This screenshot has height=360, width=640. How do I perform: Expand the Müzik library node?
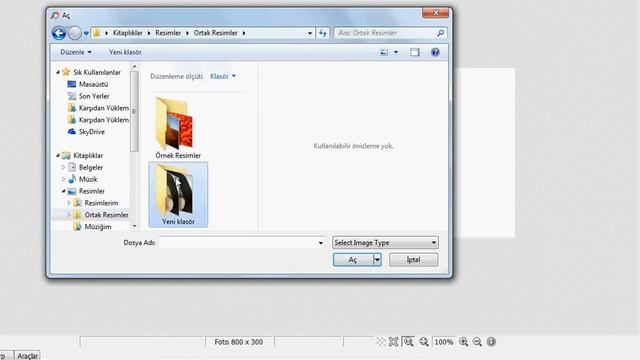pos(64,179)
